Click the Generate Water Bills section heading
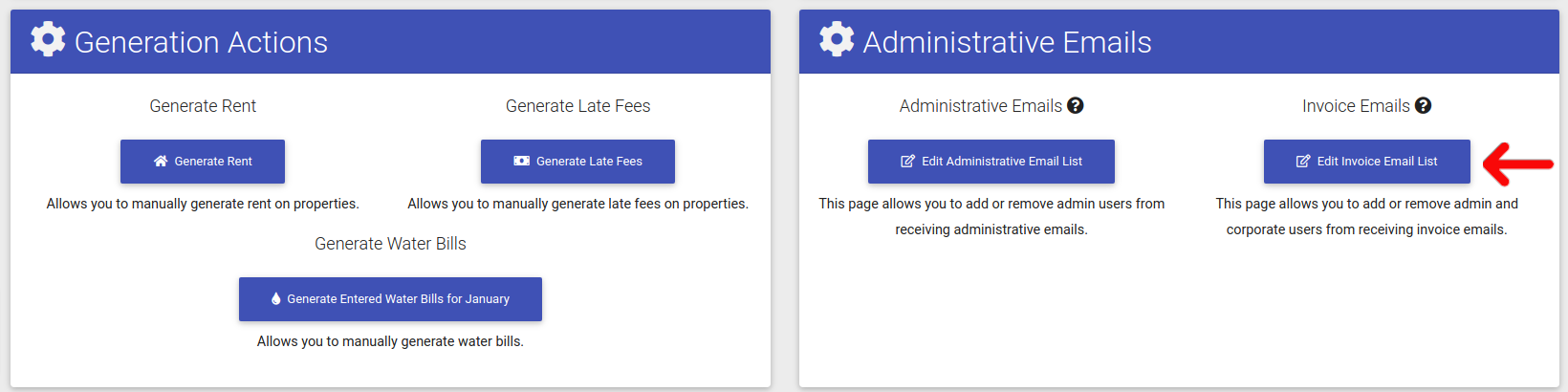 [x=390, y=244]
